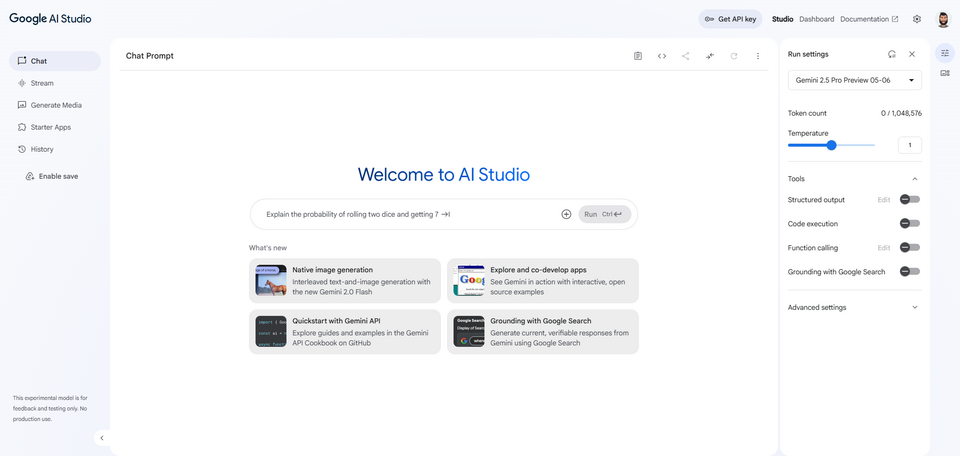The width and height of the screenshot is (960, 456).
Task: Click the What's new label
Action: coord(268,248)
